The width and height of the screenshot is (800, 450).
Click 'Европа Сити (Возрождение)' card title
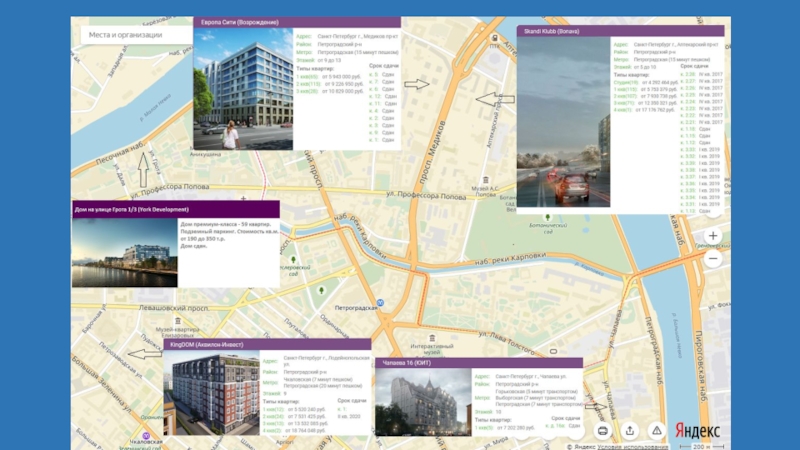pos(240,22)
